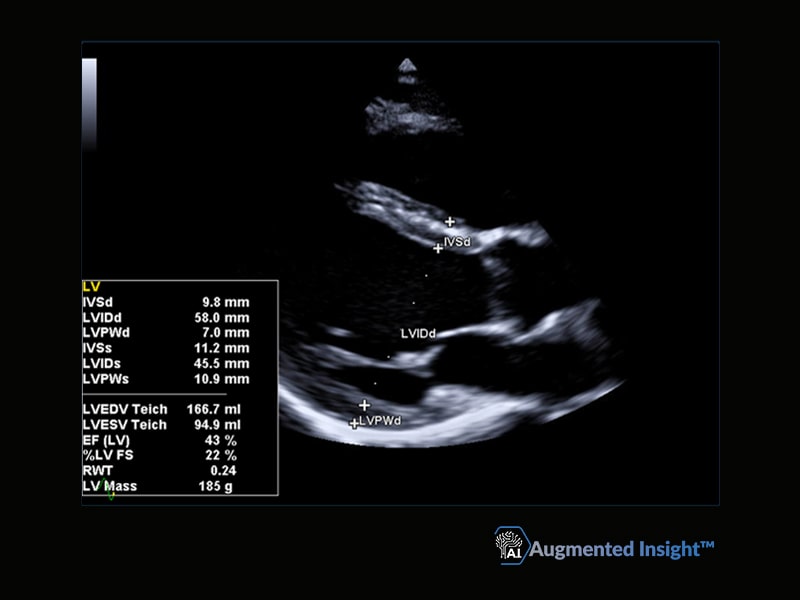Select the LVIDs 45.5 mm row
Screen dimensions: 800x600
coord(166,363)
